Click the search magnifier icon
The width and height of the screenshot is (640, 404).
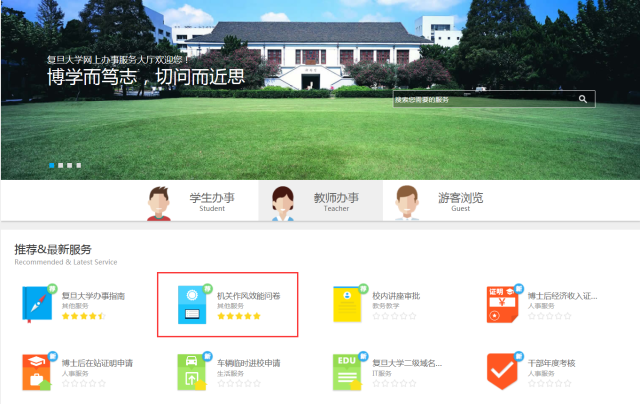pyautogui.click(x=583, y=99)
